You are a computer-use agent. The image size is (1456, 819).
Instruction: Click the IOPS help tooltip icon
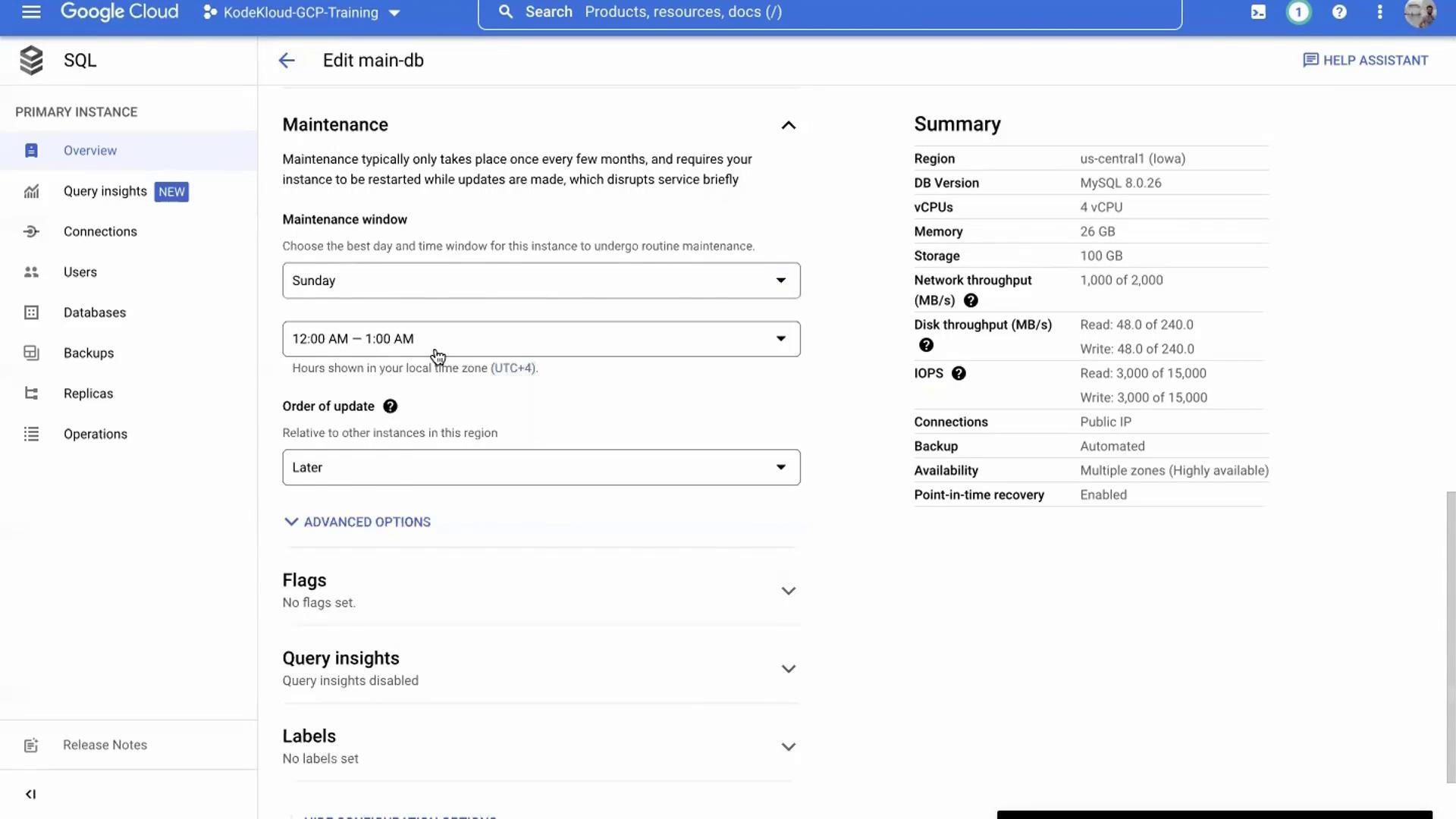(959, 373)
